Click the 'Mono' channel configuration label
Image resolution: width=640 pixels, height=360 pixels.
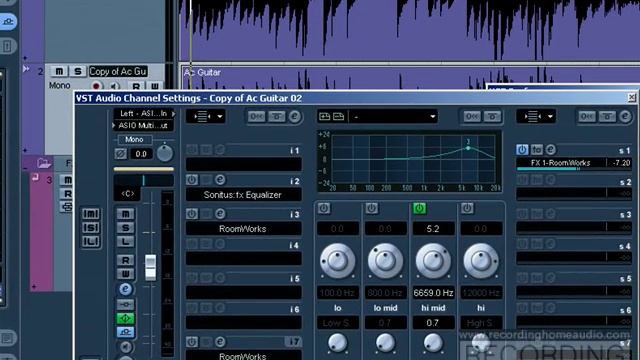[134, 140]
